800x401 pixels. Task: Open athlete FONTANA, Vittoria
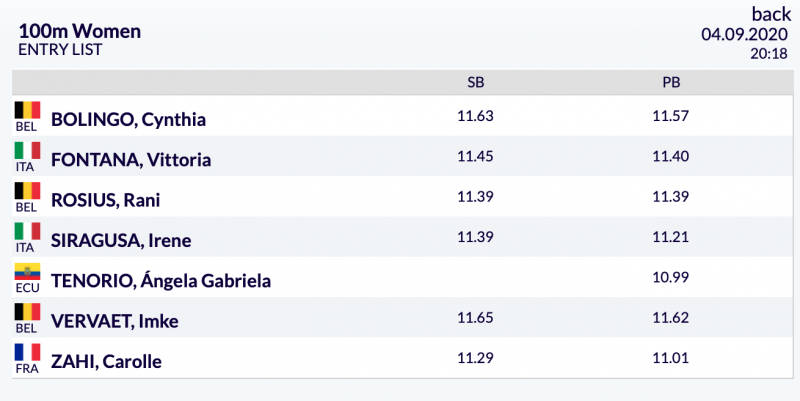click(131, 160)
